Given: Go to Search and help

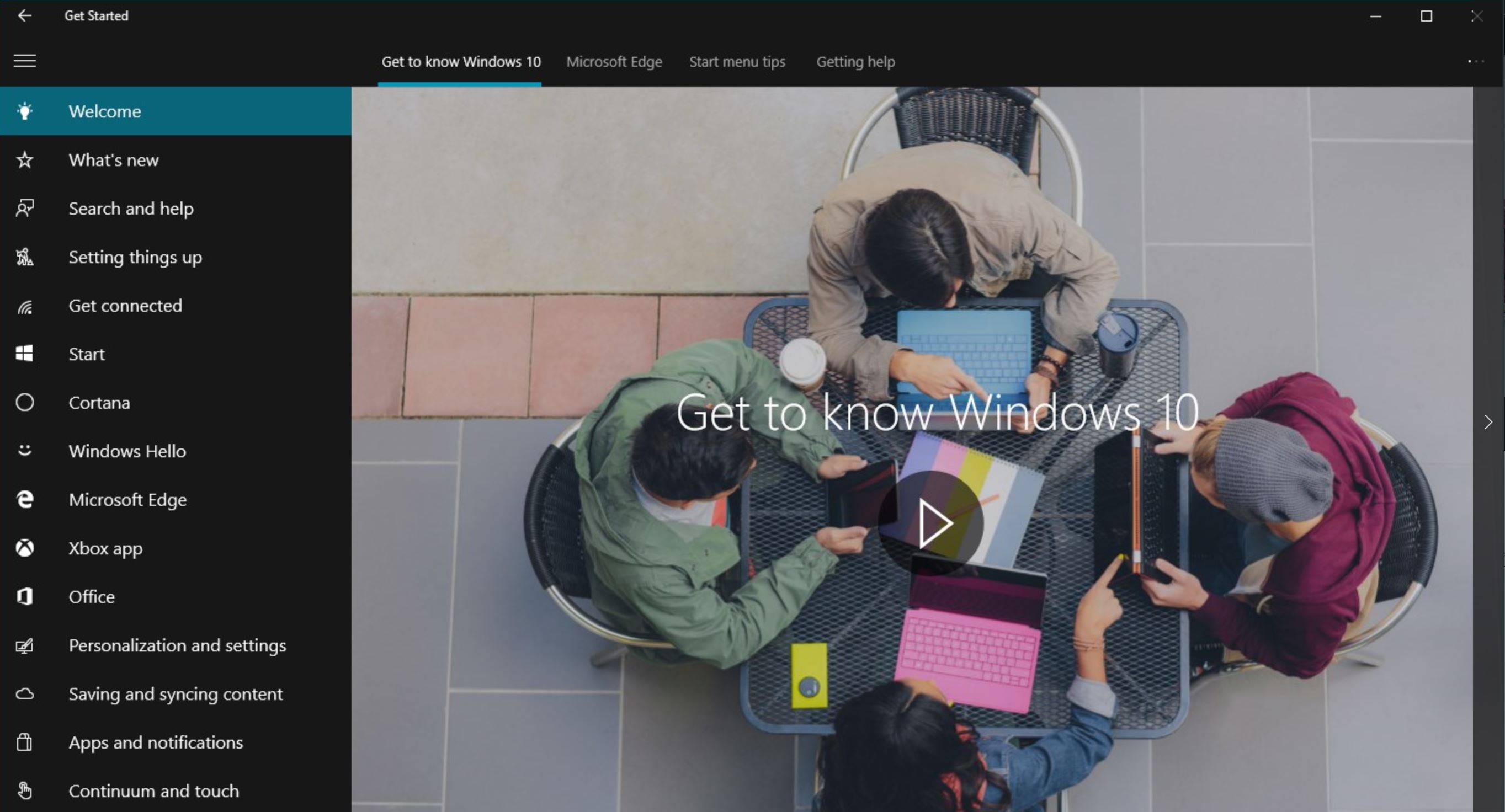Looking at the screenshot, I should tap(131, 209).
